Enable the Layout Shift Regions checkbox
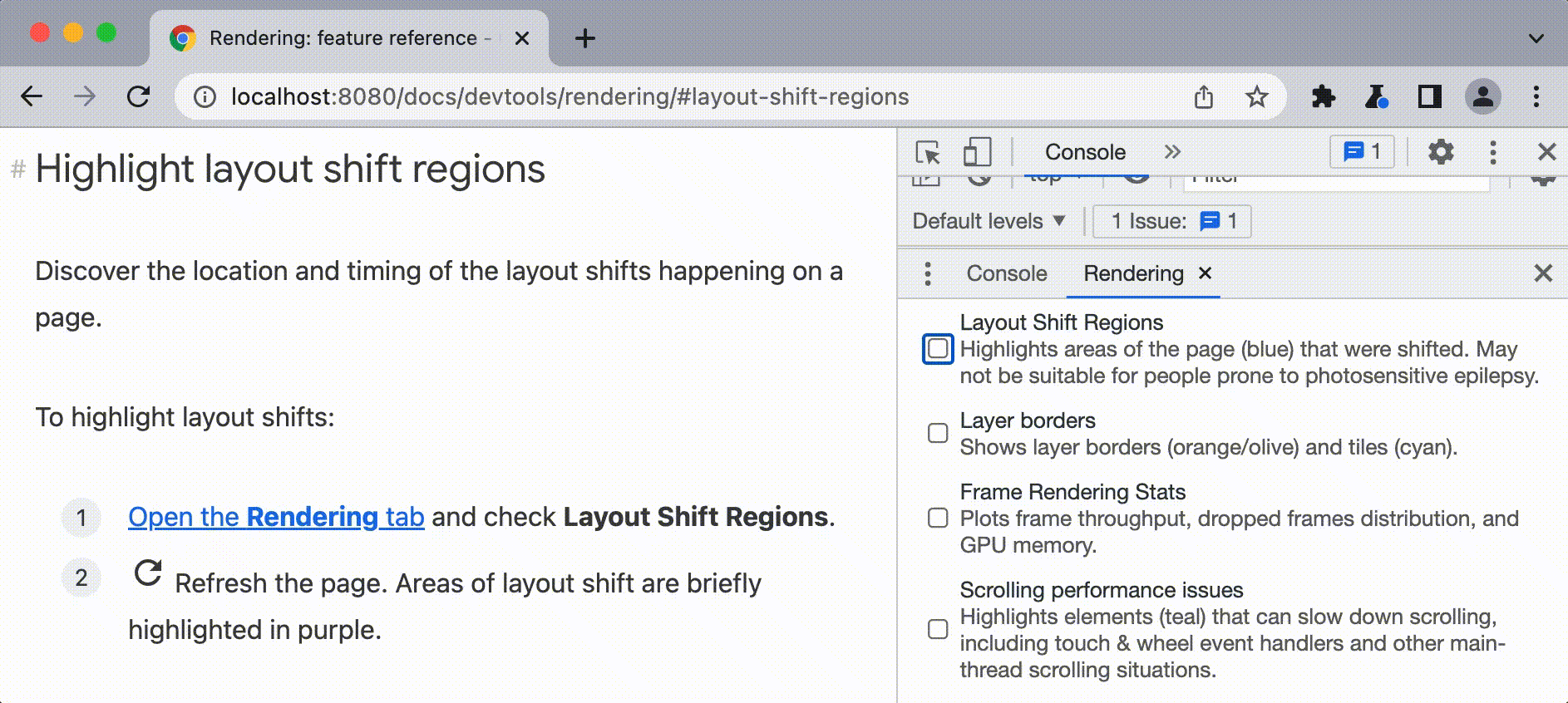 pyautogui.click(x=938, y=349)
